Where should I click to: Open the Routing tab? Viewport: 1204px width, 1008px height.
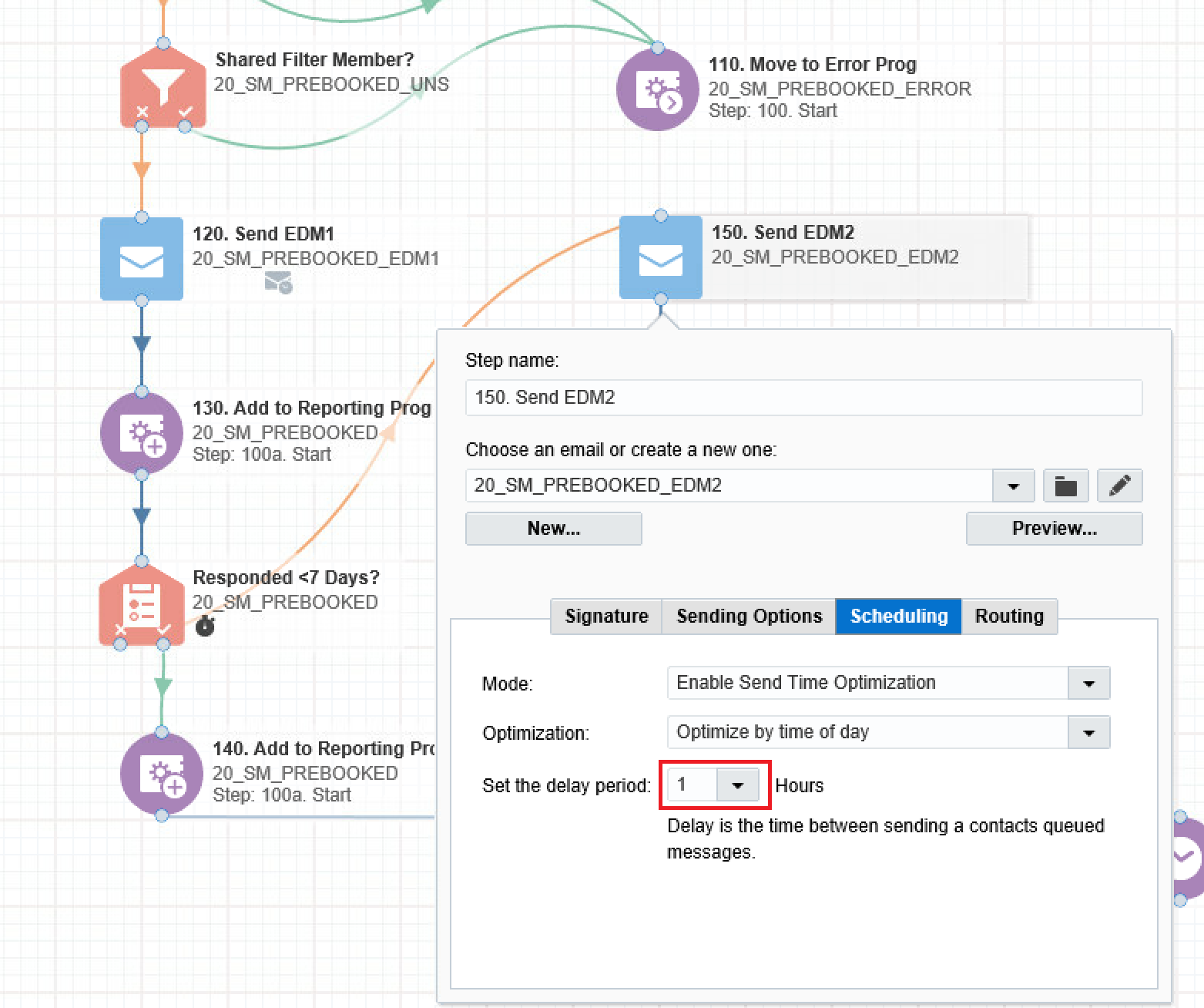pyautogui.click(x=1009, y=617)
